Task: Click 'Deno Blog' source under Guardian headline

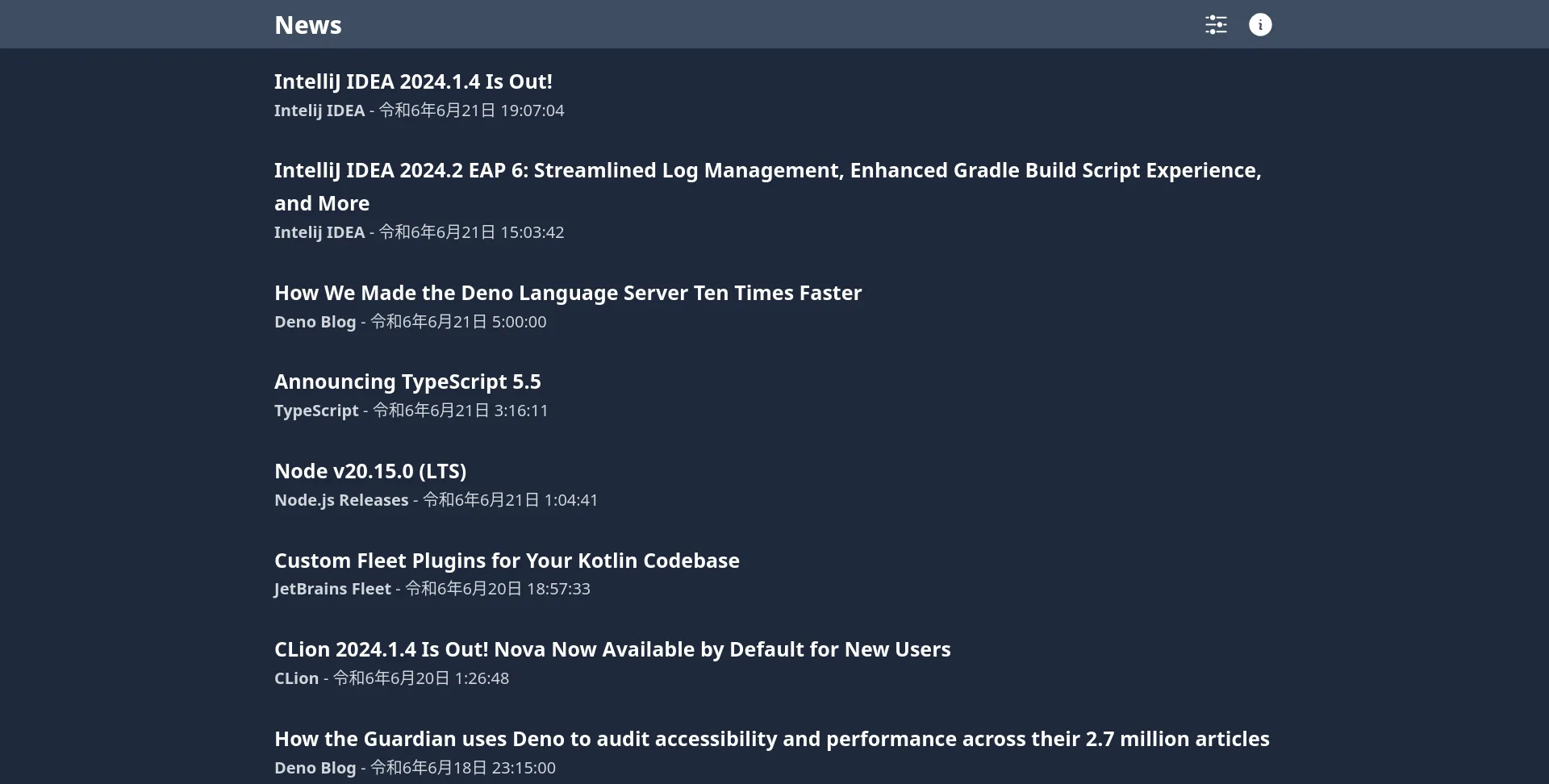Action: (315, 768)
